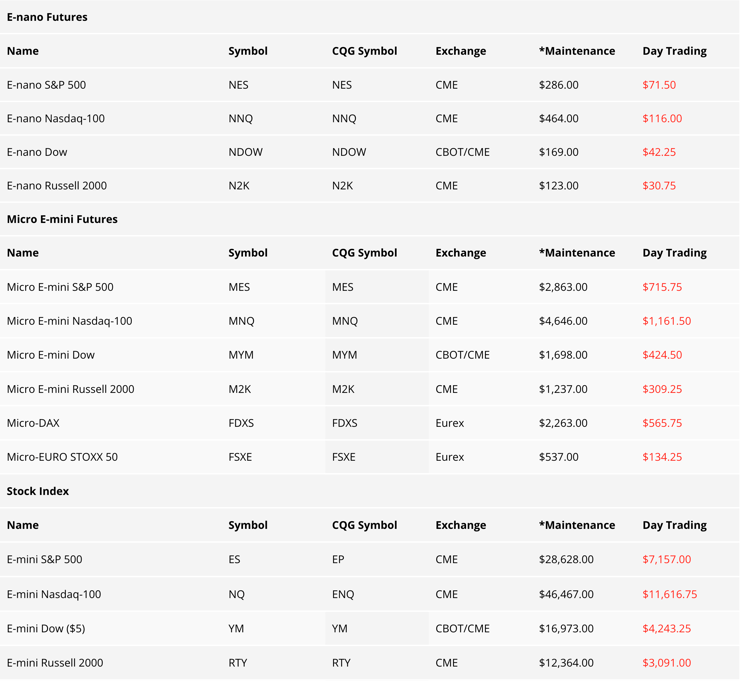This screenshot has height=681, width=740.
Task: Select the $116.00 day trading margin
Action: pos(662,118)
